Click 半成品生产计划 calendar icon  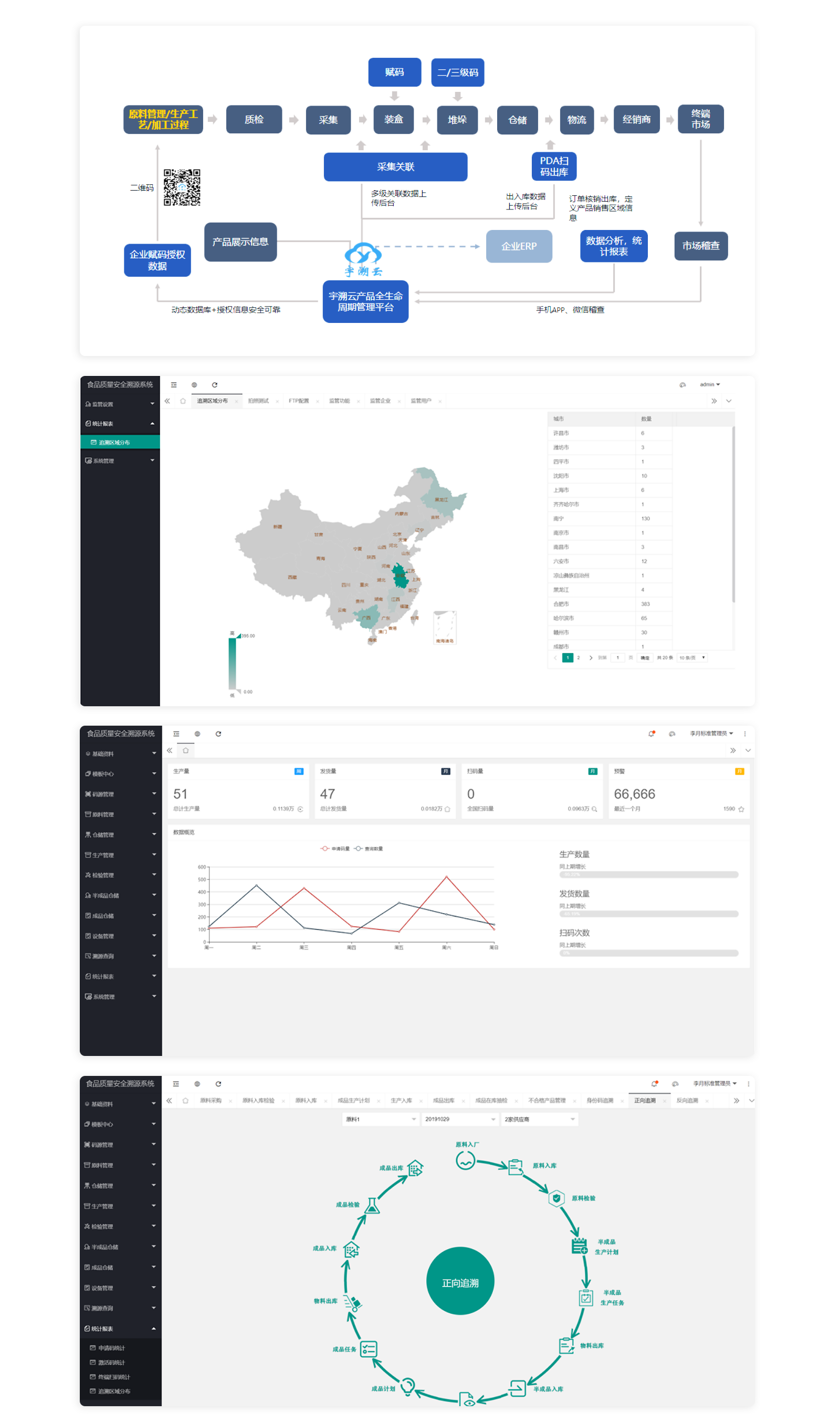(580, 1247)
